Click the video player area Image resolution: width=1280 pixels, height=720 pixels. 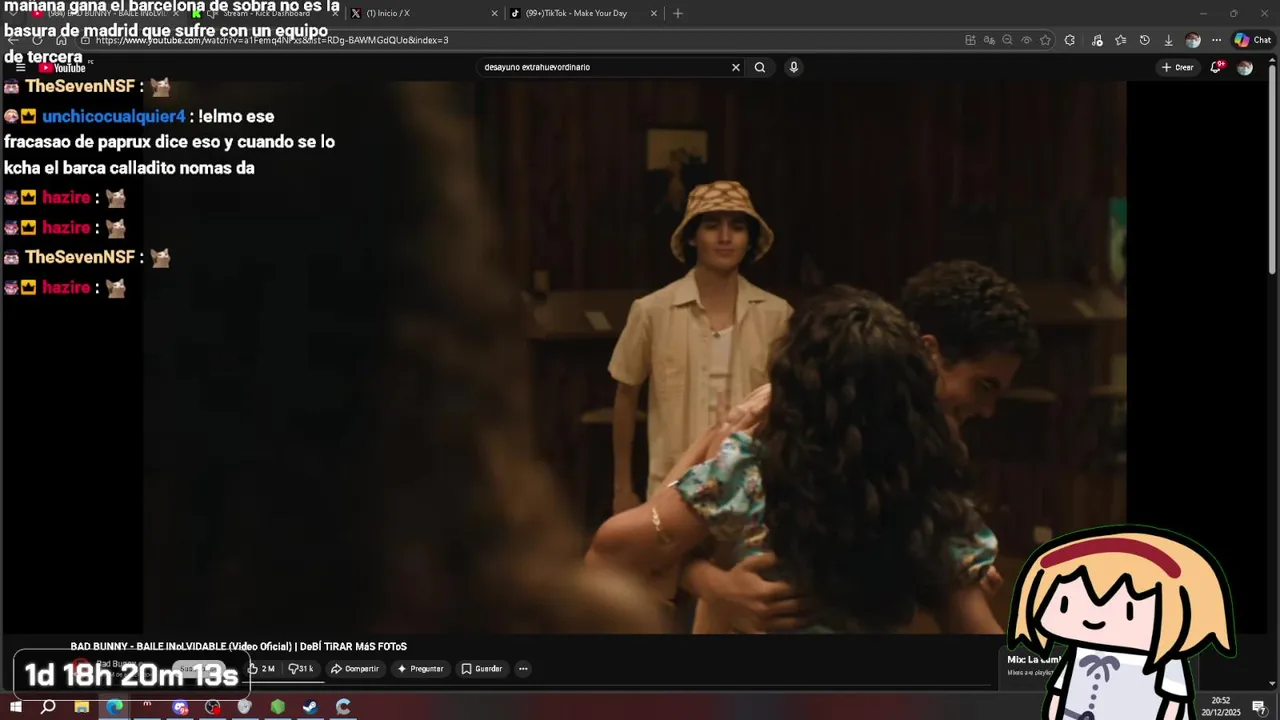tap(635, 357)
